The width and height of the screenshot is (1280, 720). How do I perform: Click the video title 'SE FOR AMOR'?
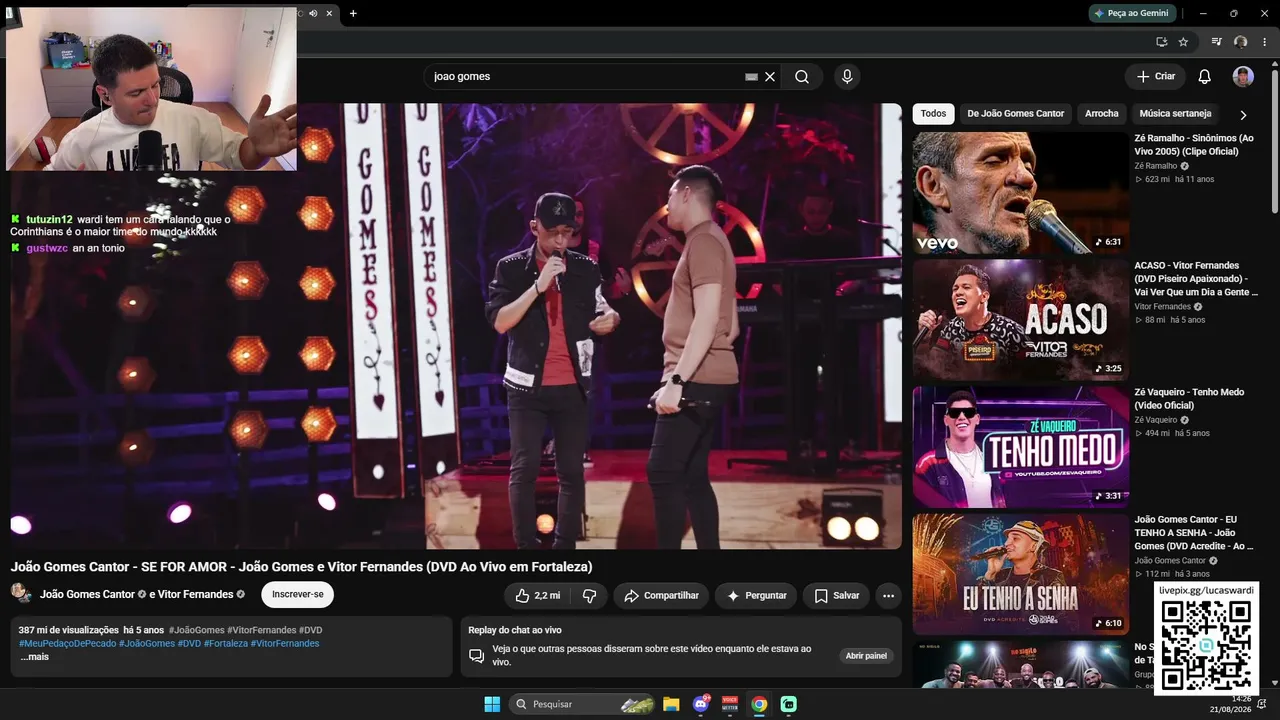pos(301,567)
